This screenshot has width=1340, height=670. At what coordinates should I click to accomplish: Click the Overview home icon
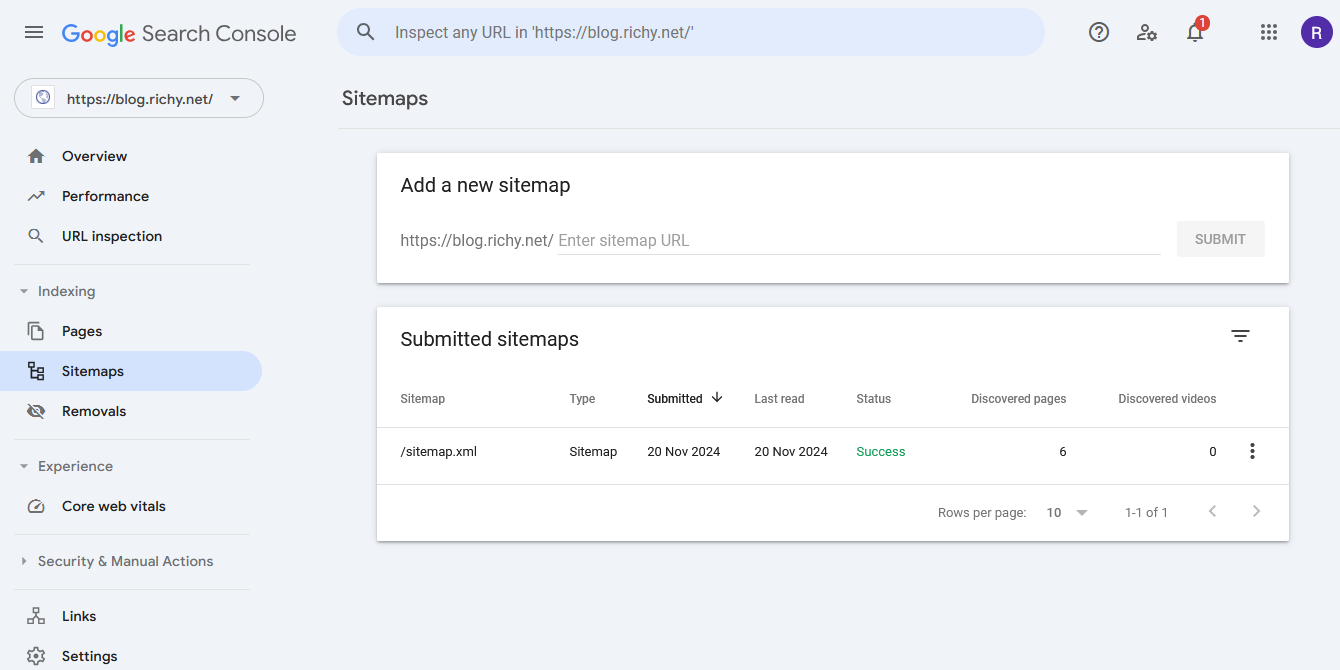pos(36,156)
